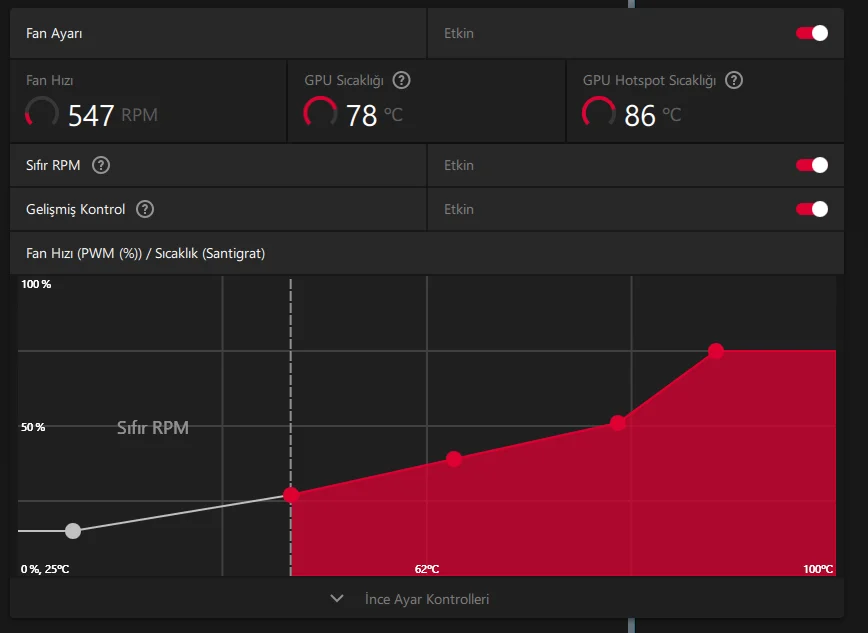This screenshot has height=633, width=868.
Task: Click the Fan Hızı (PWM) / Sıcaklık header
Action: (146, 254)
